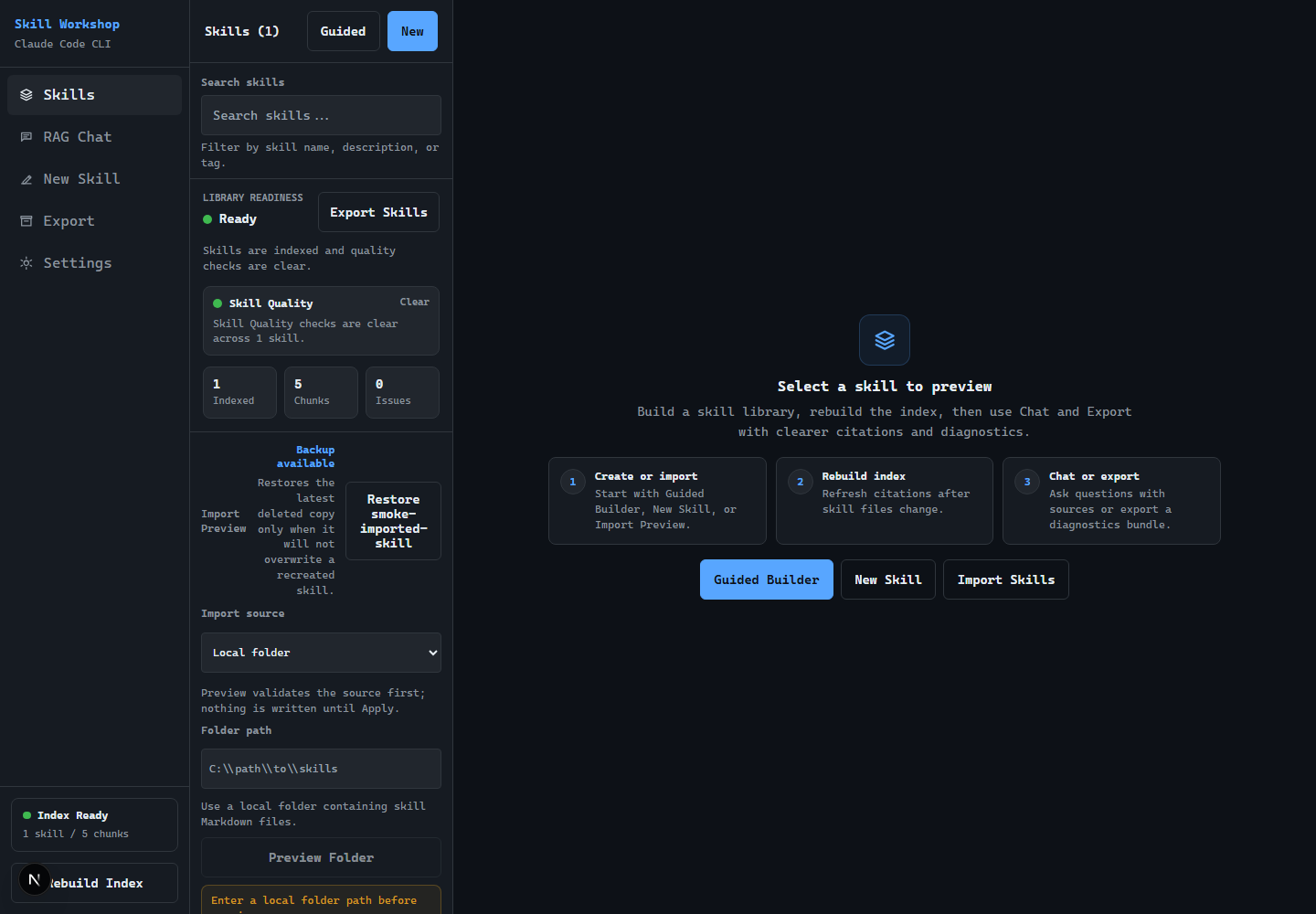Click Rebuild Index at sidebar bottom
The height and width of the screenshot is (914, 1316).
point(94,883)
